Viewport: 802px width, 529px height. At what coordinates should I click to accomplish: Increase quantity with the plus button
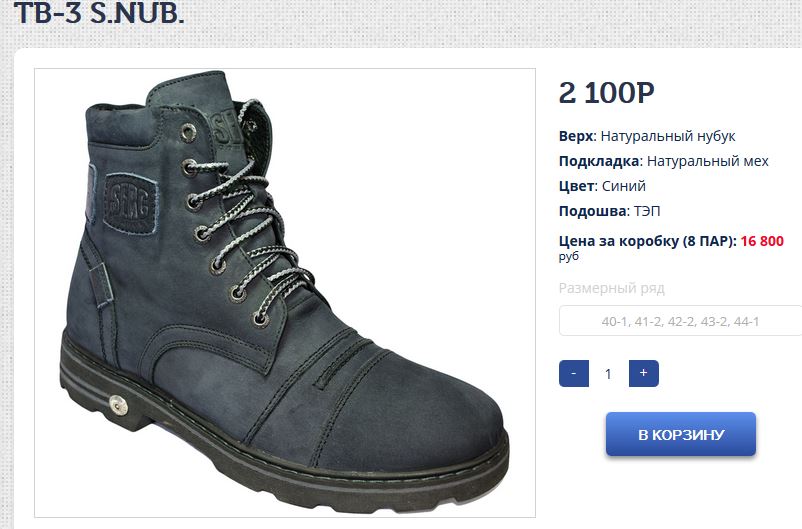tap(643, 373)
